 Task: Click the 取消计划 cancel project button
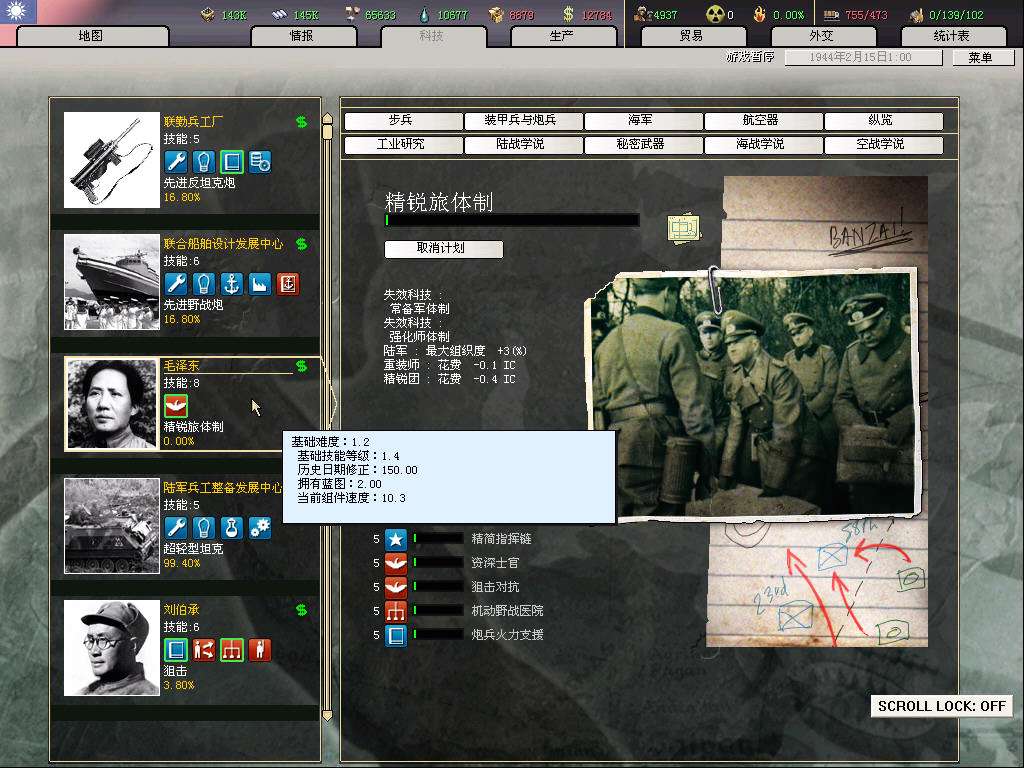tap(443, 248)
